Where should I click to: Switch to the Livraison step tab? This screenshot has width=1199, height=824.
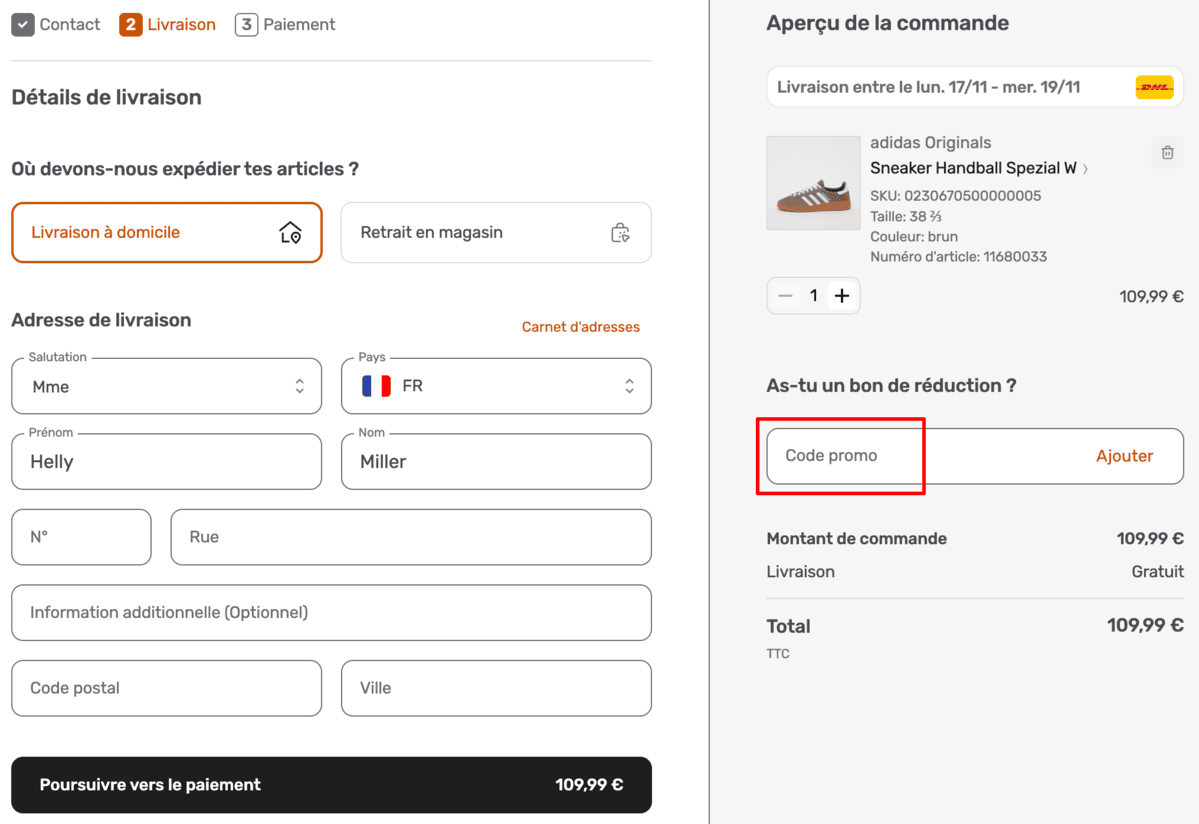(168, 25)
